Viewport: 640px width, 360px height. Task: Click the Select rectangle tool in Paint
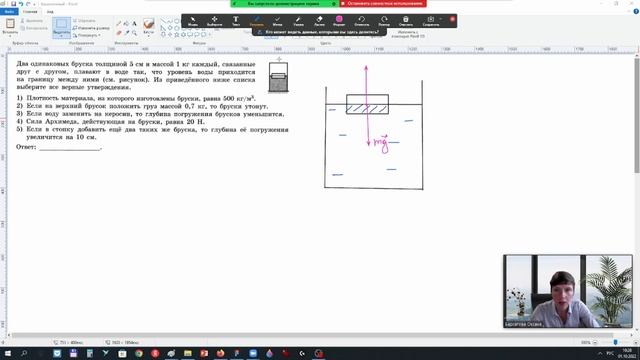point(62,24)
